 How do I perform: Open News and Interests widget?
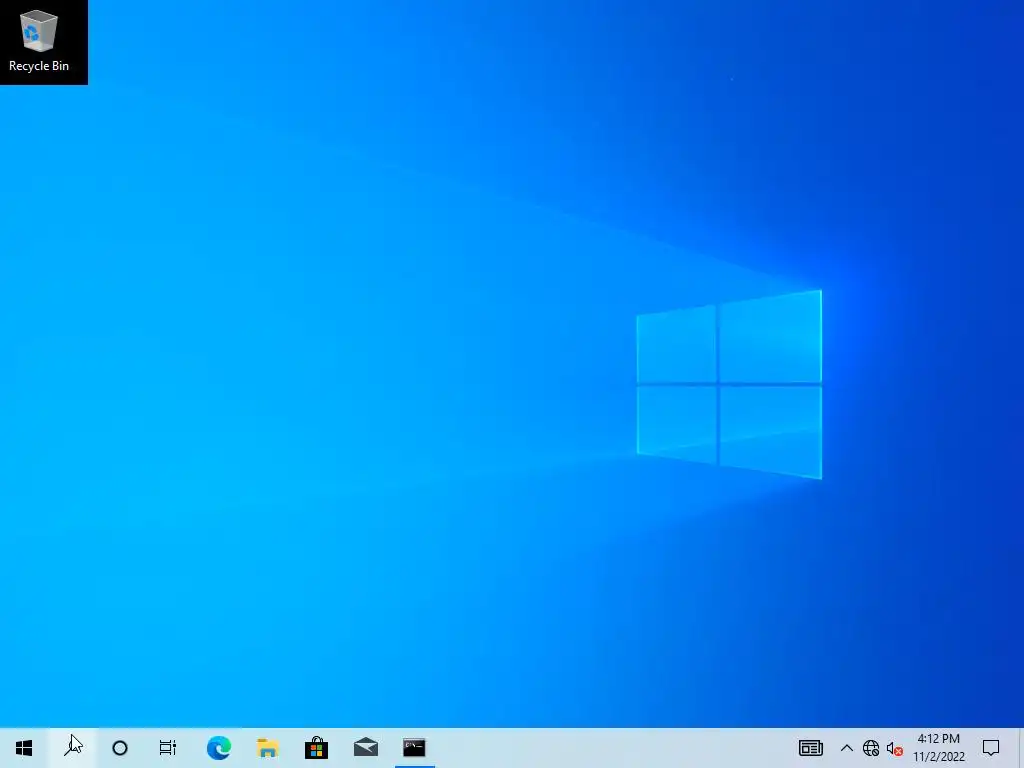tap(810, 748)
